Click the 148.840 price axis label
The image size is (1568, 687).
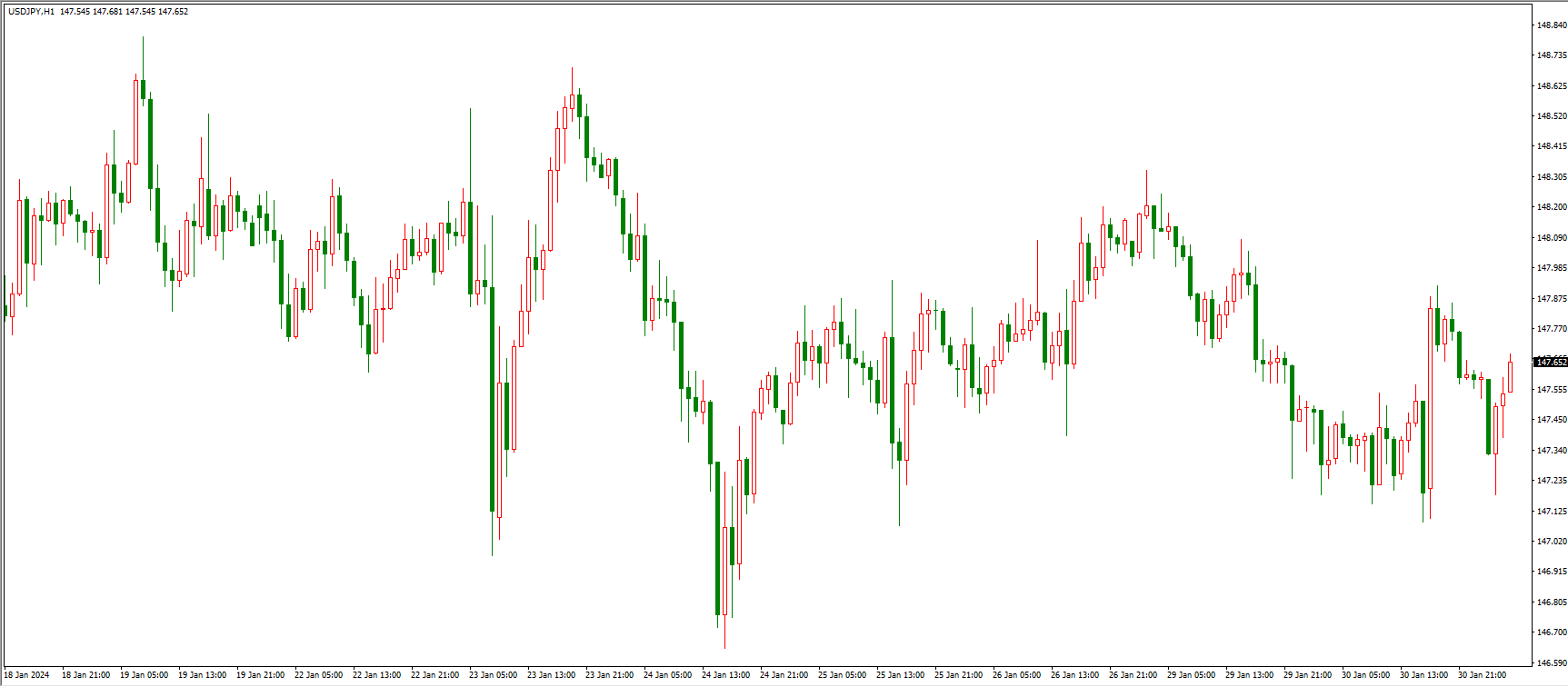tap(1551, 25)
